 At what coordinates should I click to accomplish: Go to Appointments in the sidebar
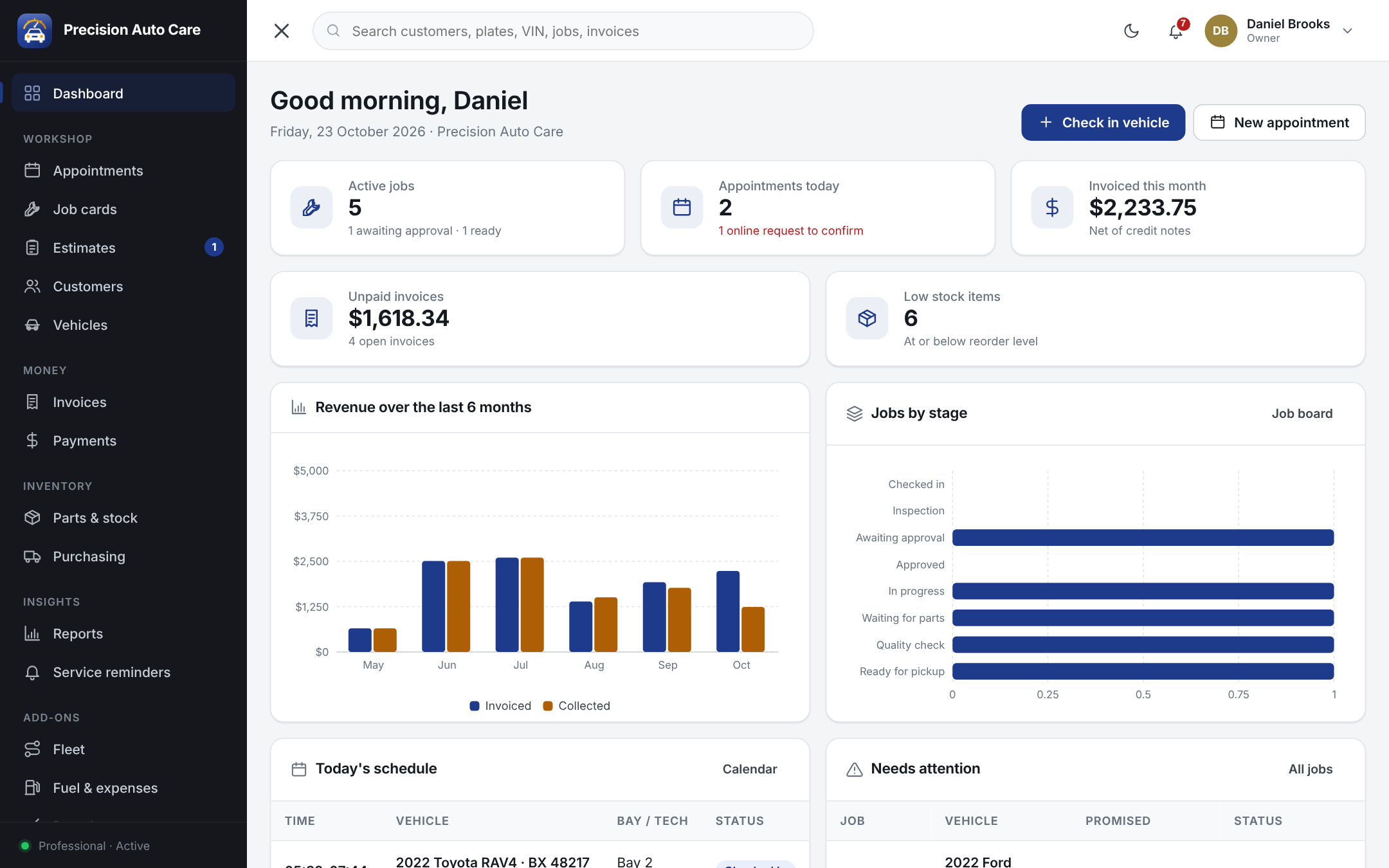click(x=123, y=170)
